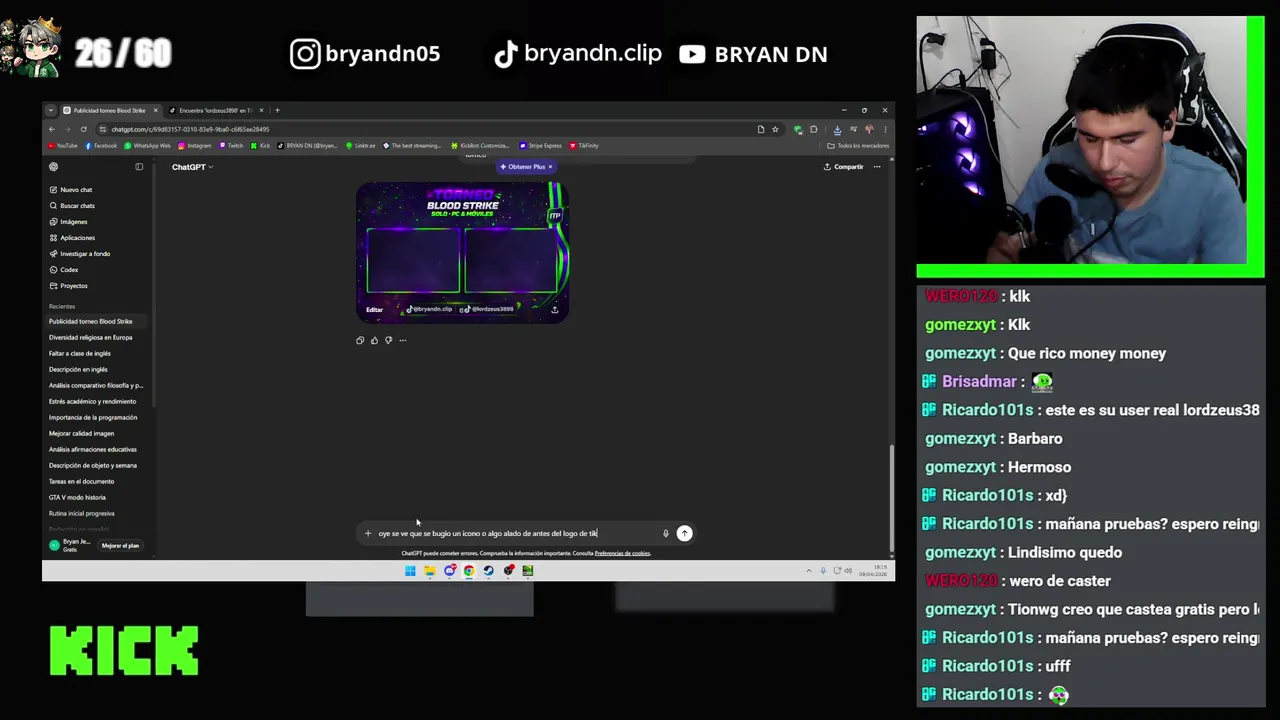The height and width of the screenshot is (720, 1280).
Task: Click the Mejorar el plan button
Action: (120, 546)
